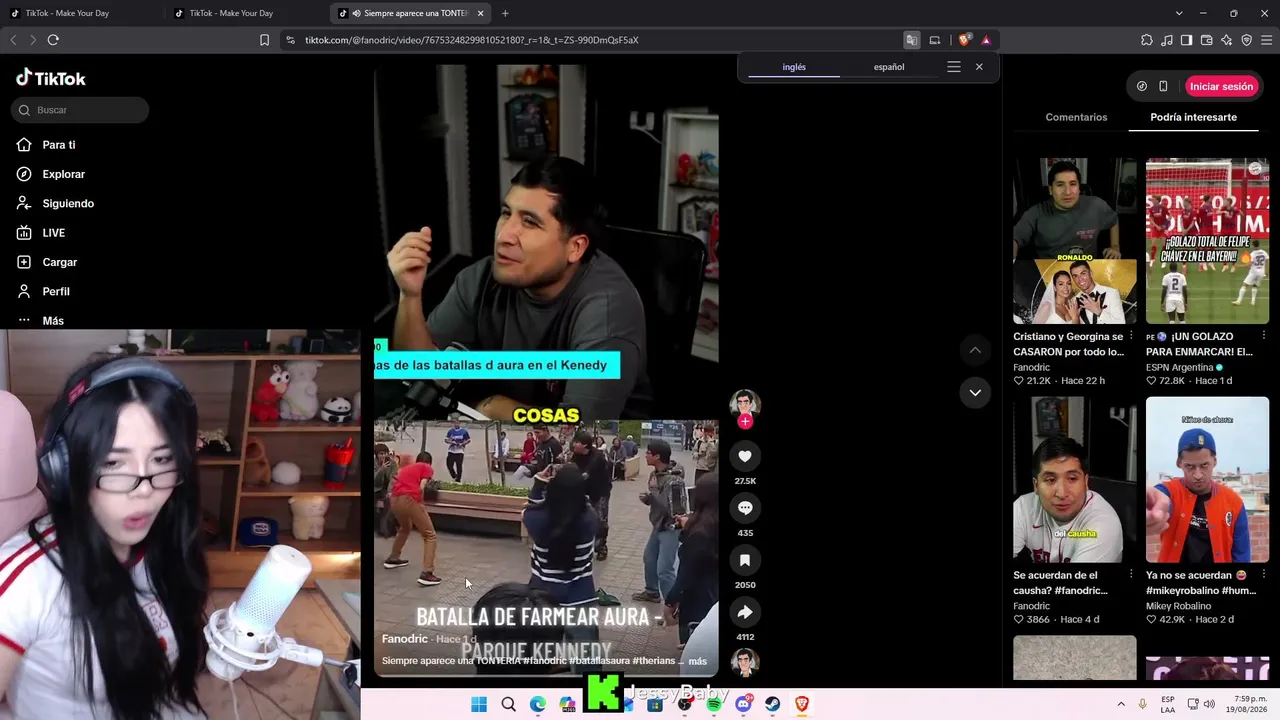Share the video using the arrow icon
The image size is (1280, 720).
click(x=745, y=612)
